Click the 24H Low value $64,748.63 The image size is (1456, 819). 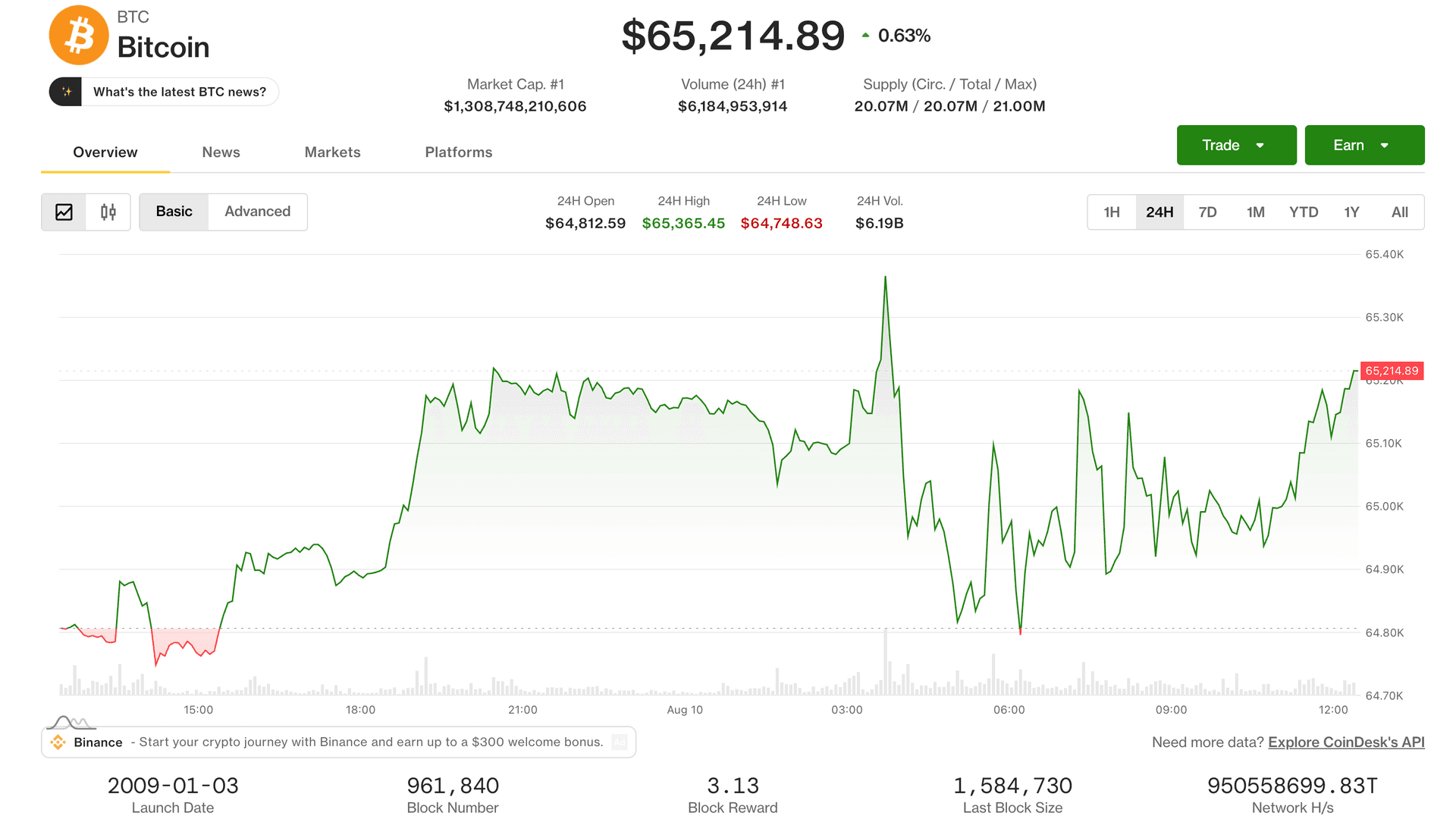click(x=781, y=223)
